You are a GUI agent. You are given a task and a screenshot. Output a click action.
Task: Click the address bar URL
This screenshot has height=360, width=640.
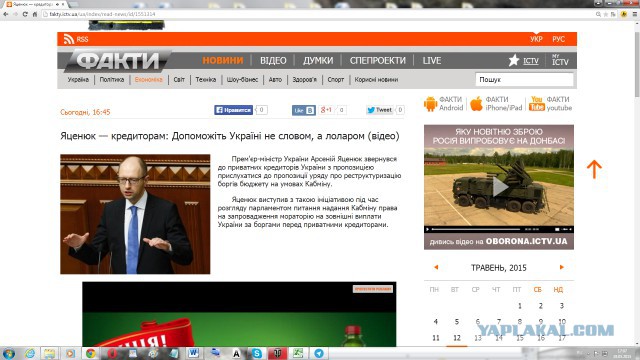tap(102, 14)
